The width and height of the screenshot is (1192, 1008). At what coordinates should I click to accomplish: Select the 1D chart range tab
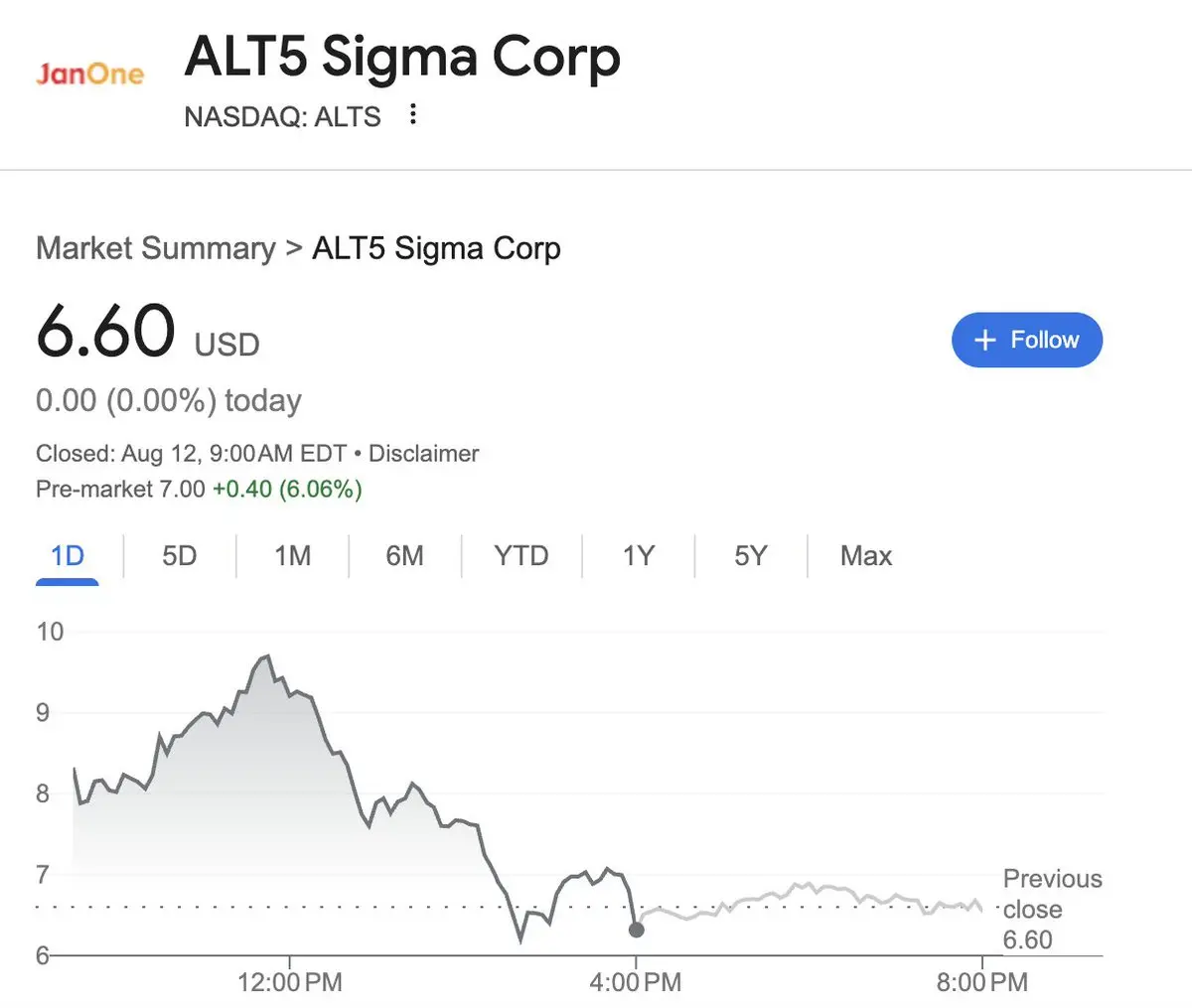(68, 556)
